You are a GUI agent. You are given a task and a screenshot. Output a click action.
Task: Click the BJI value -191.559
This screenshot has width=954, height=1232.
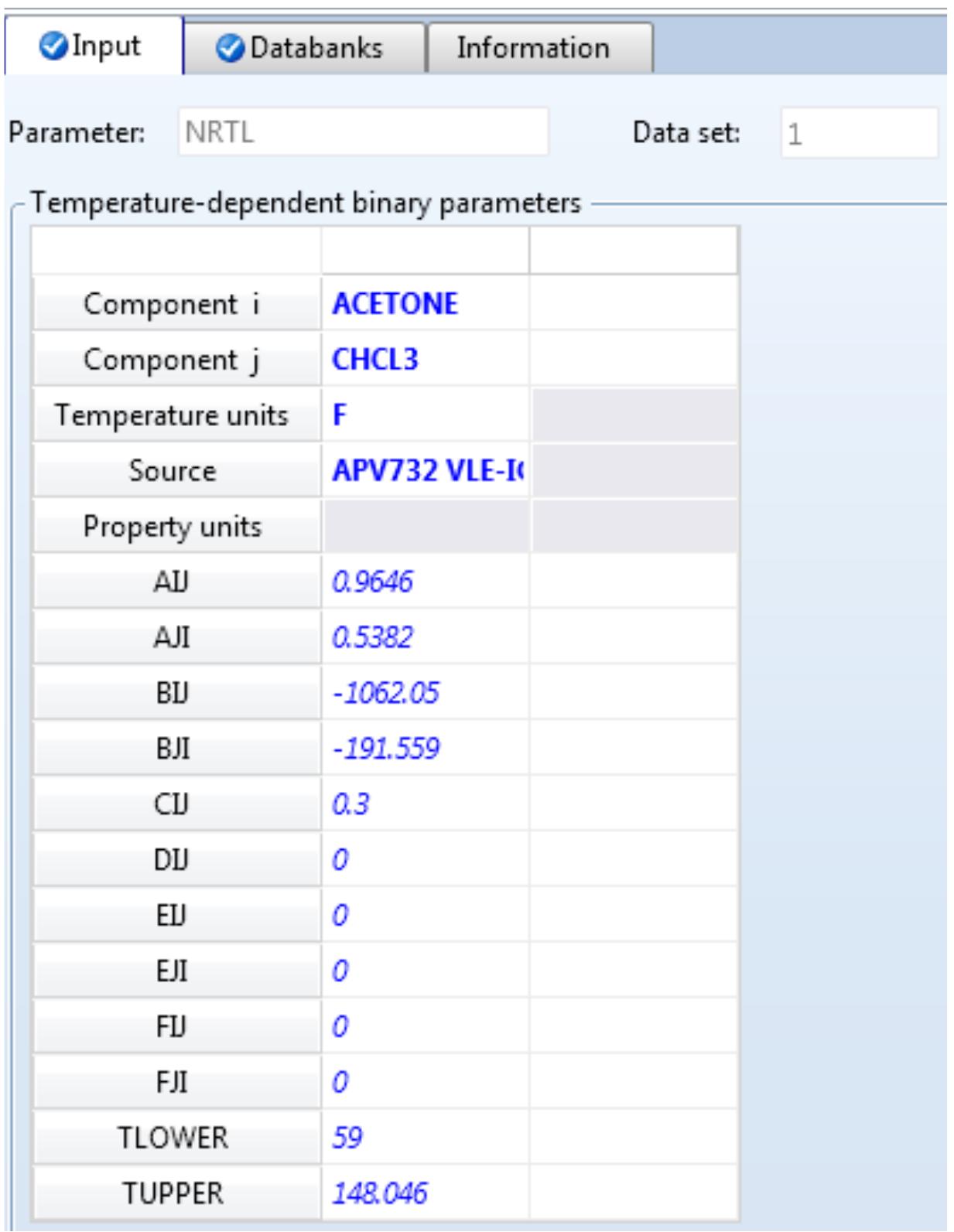click(x=425, y=749)
